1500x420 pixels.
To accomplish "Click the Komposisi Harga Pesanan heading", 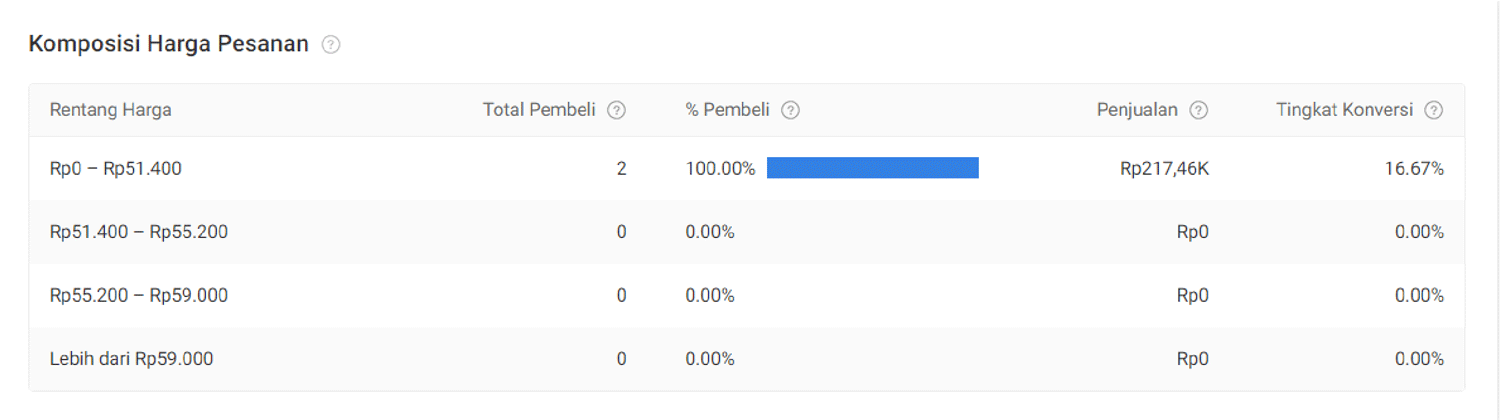I will pyautogui.click(x=168, y=45).
